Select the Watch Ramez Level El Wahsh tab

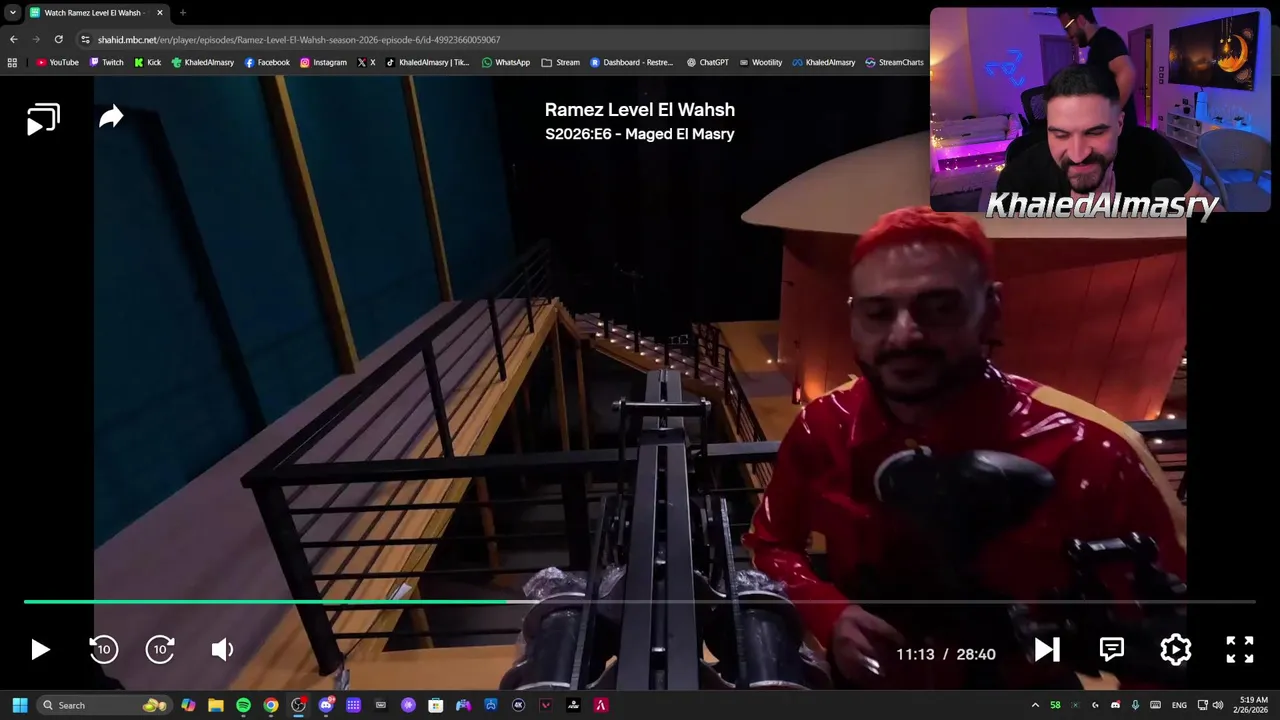(95, 13)
